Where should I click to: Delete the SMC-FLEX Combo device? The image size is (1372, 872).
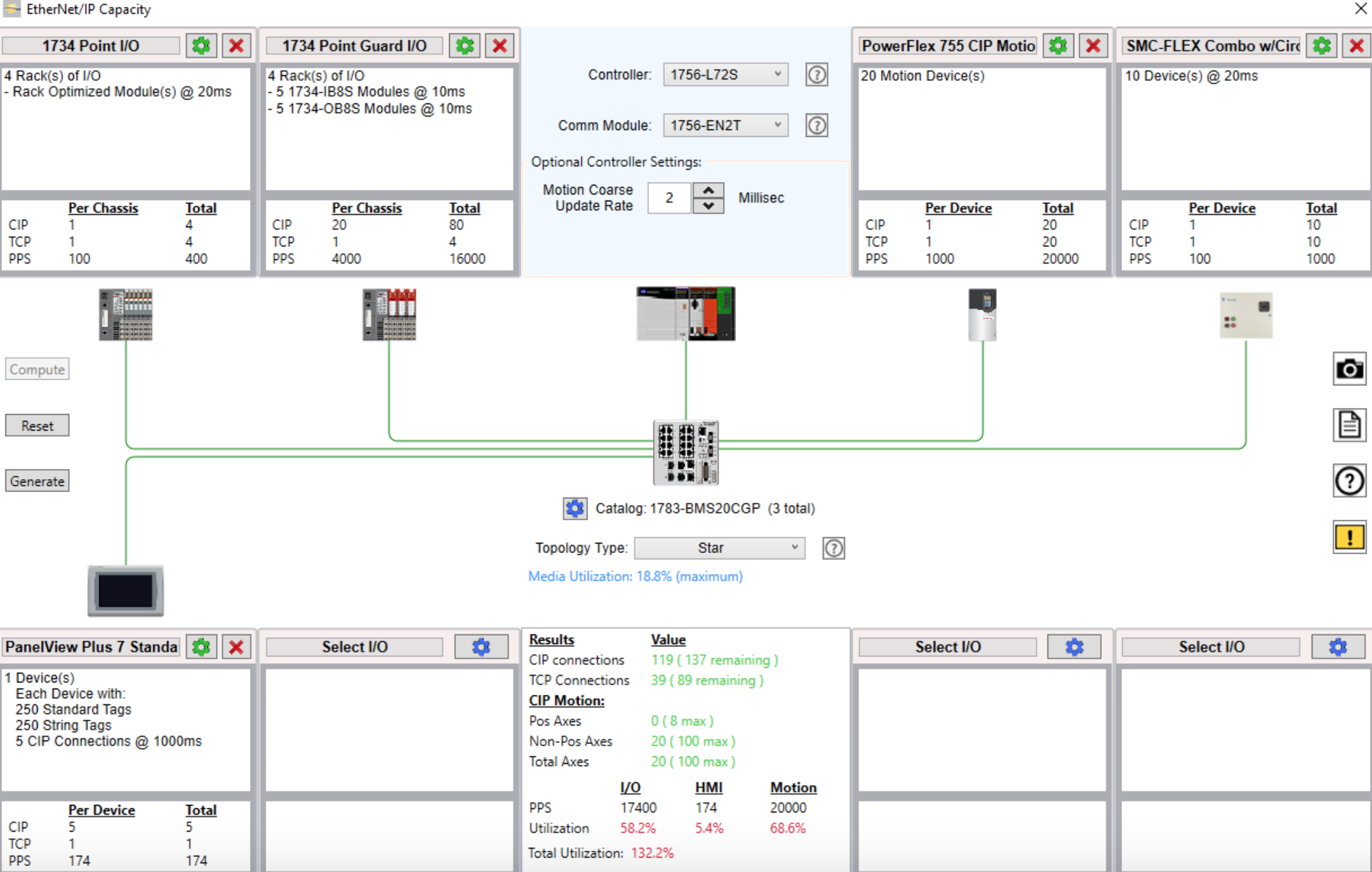1356,45
